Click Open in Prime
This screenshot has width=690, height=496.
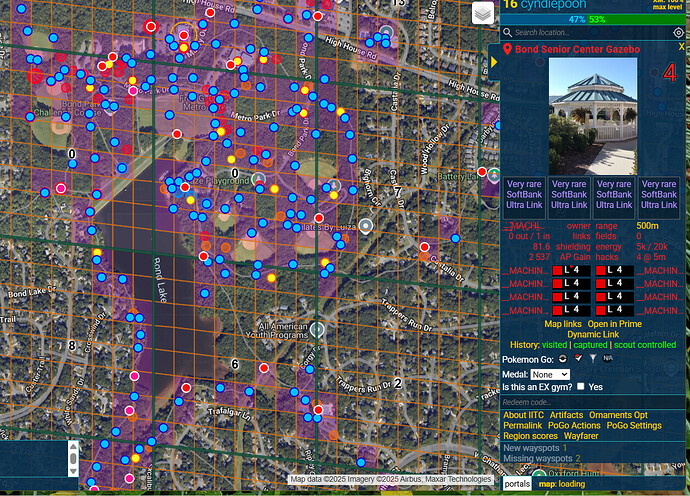click(x=614, y=324)
